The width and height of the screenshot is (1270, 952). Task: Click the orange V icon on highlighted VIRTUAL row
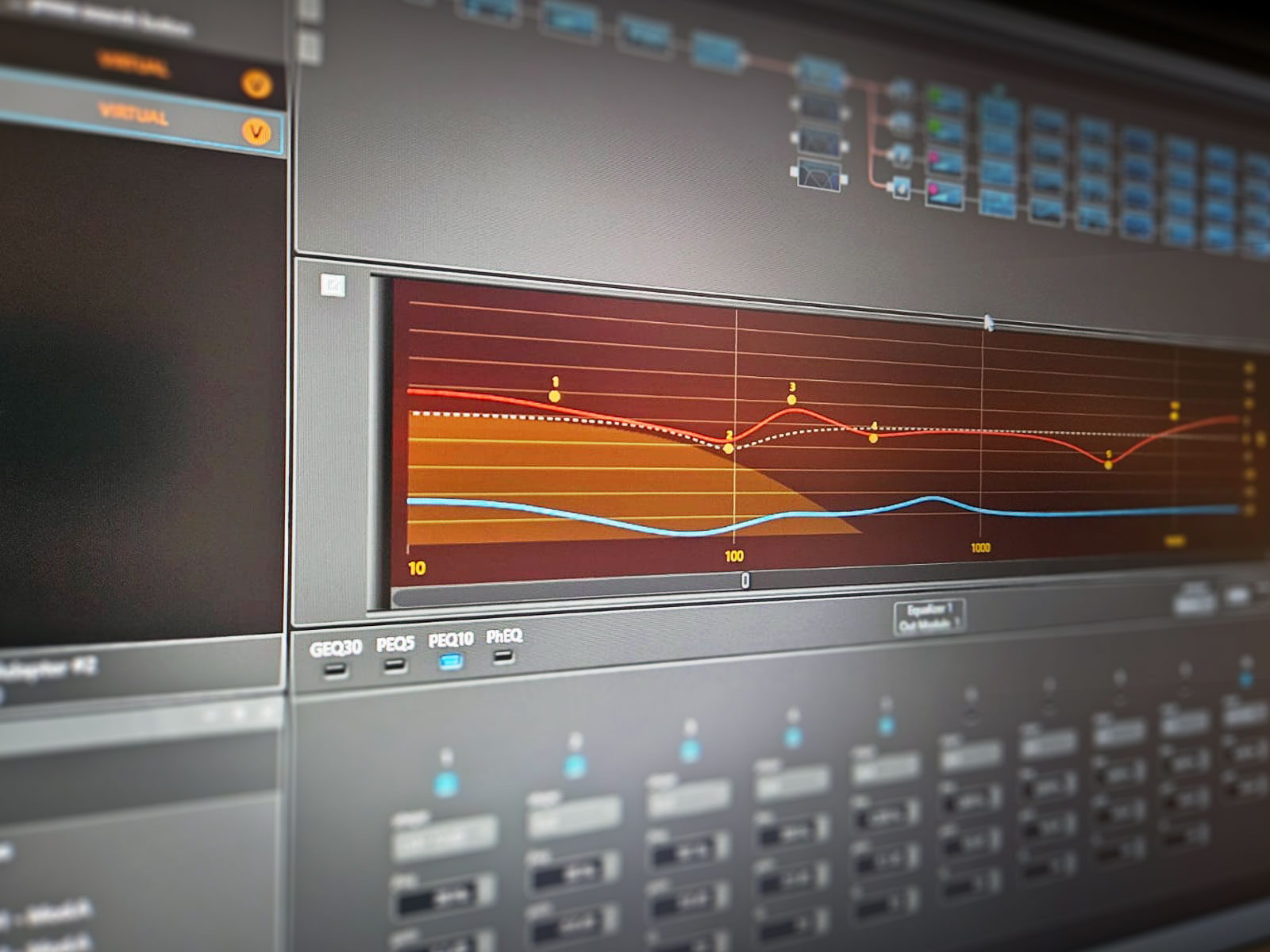pos(256,130)
